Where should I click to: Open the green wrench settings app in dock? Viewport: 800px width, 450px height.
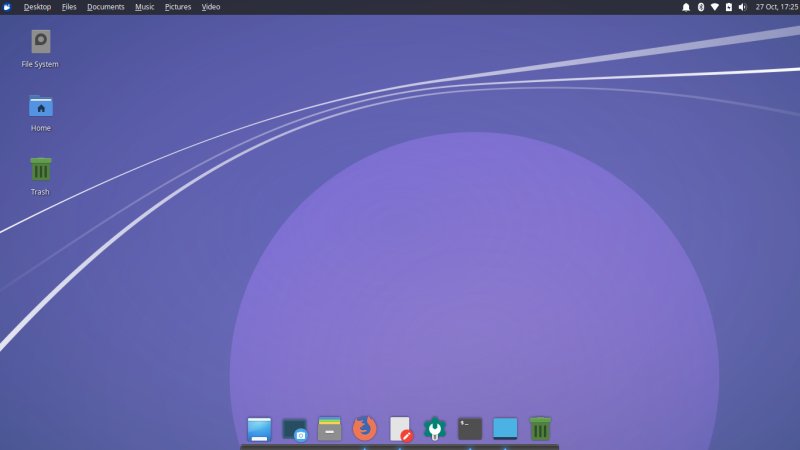(435, 429)
